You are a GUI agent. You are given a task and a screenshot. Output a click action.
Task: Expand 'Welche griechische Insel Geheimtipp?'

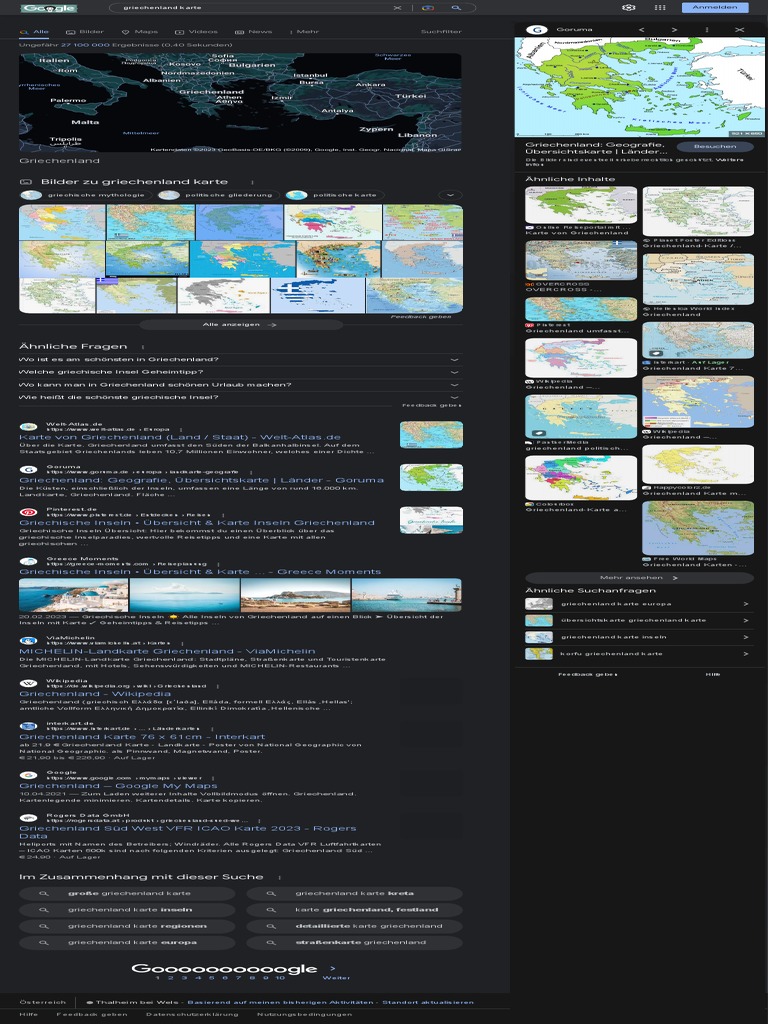[x=240, y=372]
